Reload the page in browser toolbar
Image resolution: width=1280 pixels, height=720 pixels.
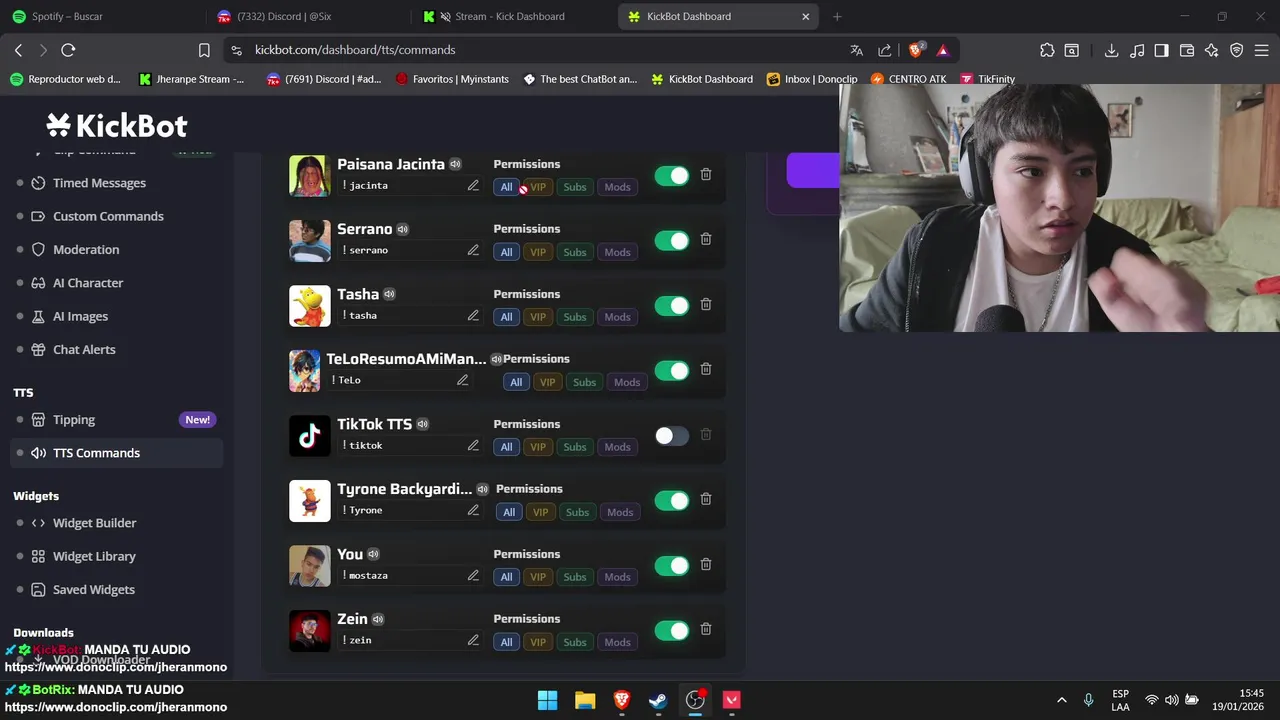click(68, 50)
